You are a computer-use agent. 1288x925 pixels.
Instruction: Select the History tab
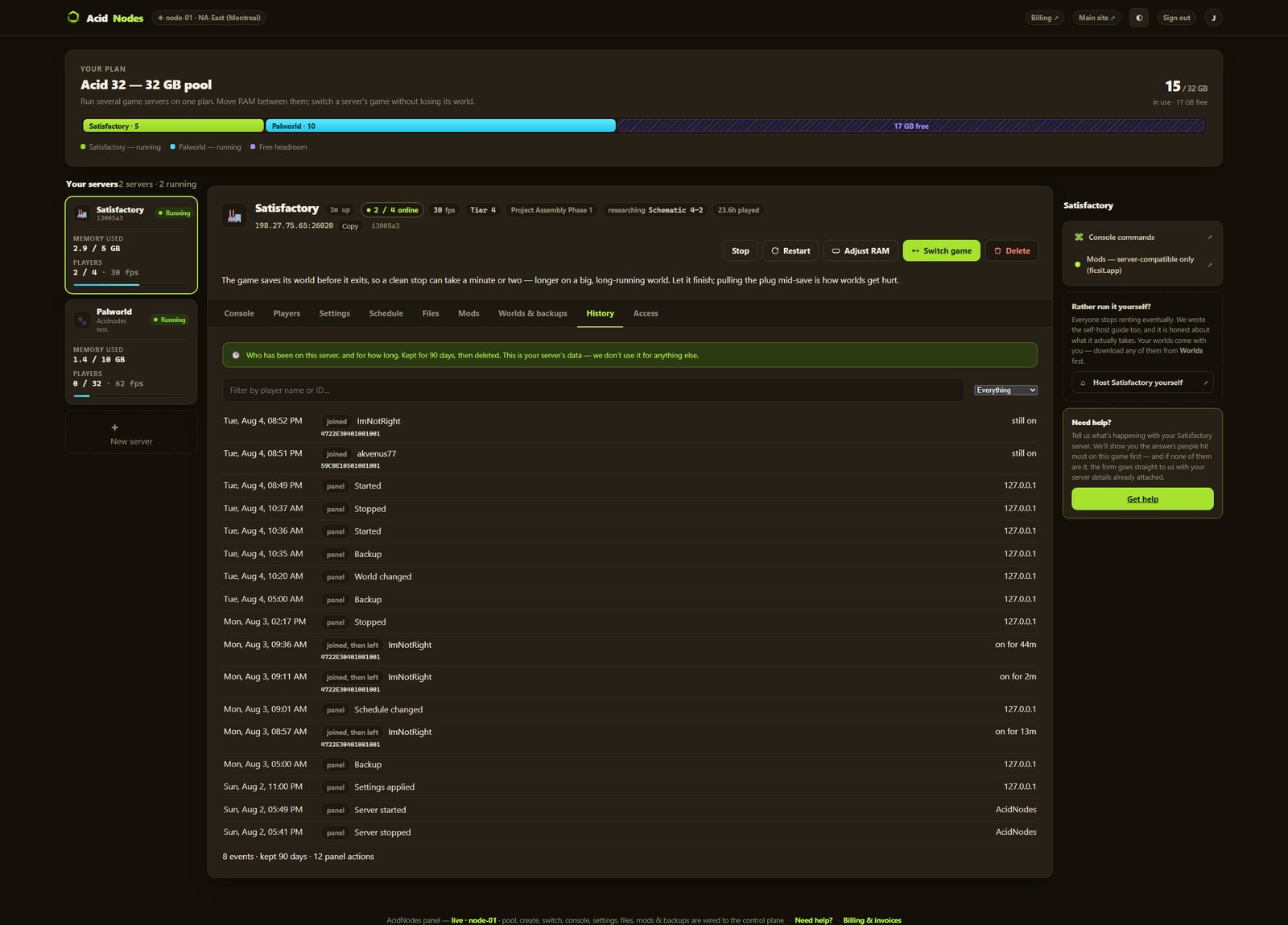tap(600, 314)
